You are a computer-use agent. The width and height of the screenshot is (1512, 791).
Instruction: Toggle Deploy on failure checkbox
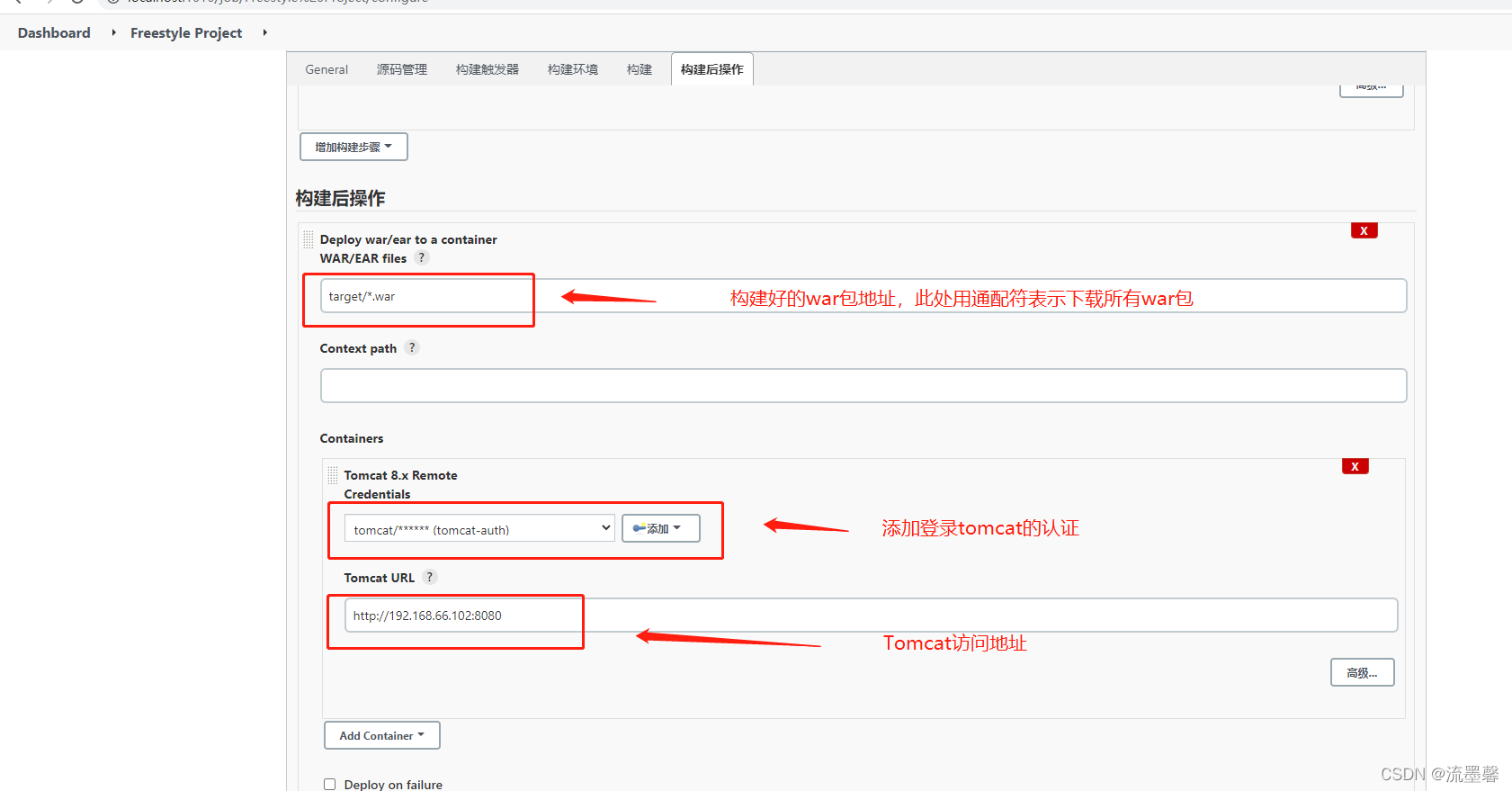(x=330, y=785)
